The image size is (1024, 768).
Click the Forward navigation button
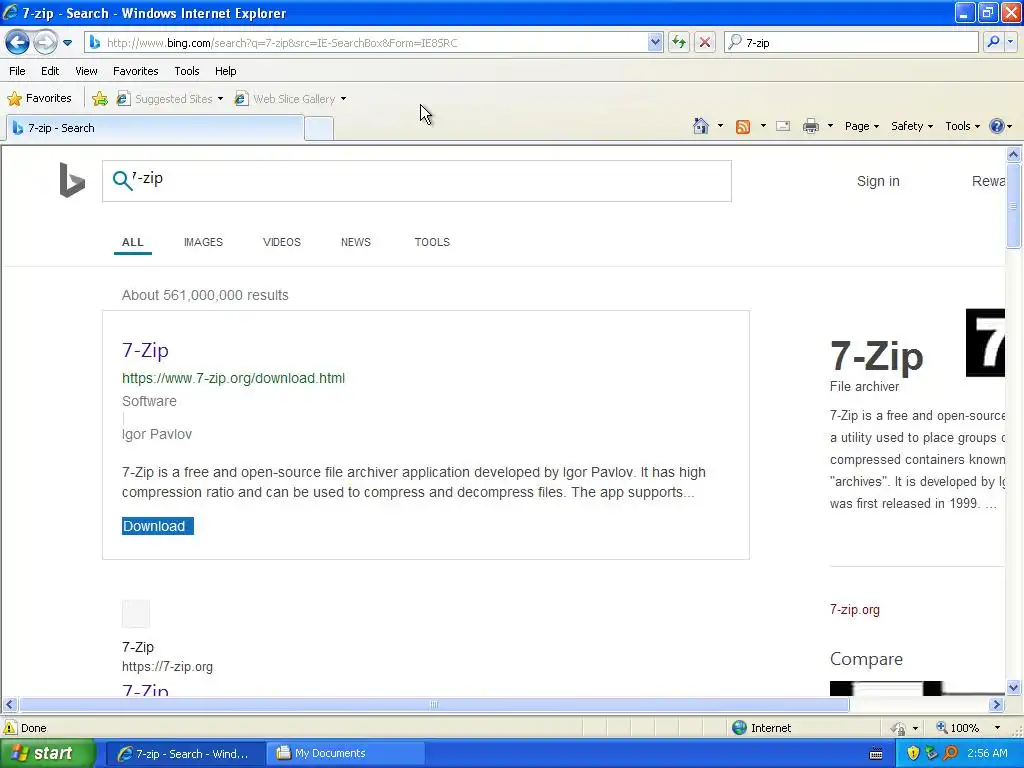[x=45, y=42]
